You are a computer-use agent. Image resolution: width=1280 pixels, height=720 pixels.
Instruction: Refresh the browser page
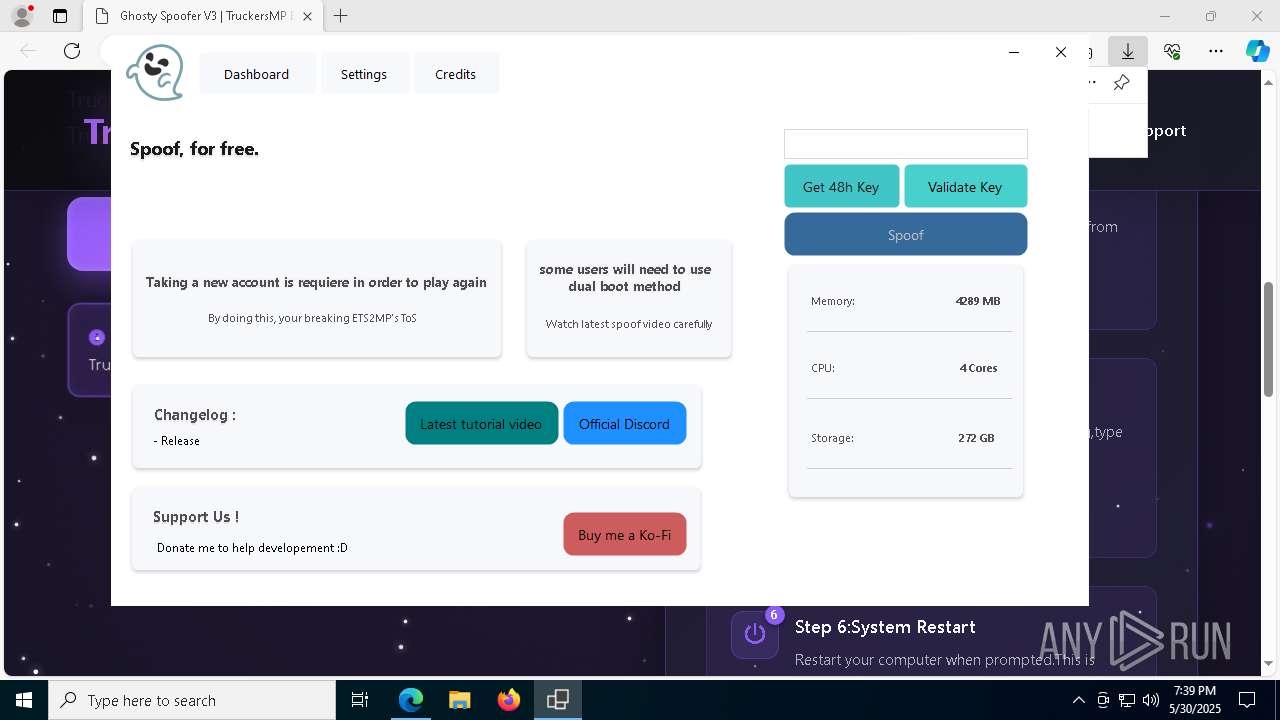(72, 51)
